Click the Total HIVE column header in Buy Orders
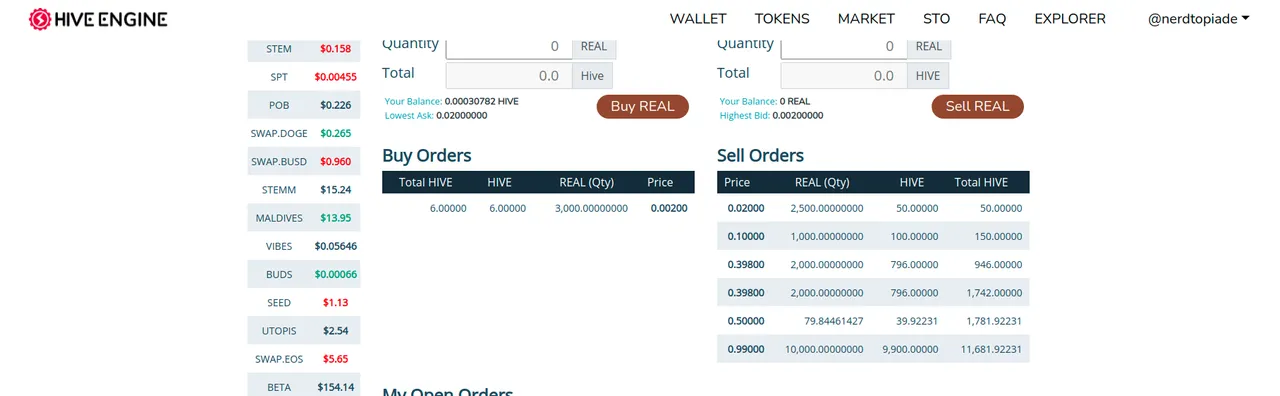1280x396 pixels. (x=426, y=182)
